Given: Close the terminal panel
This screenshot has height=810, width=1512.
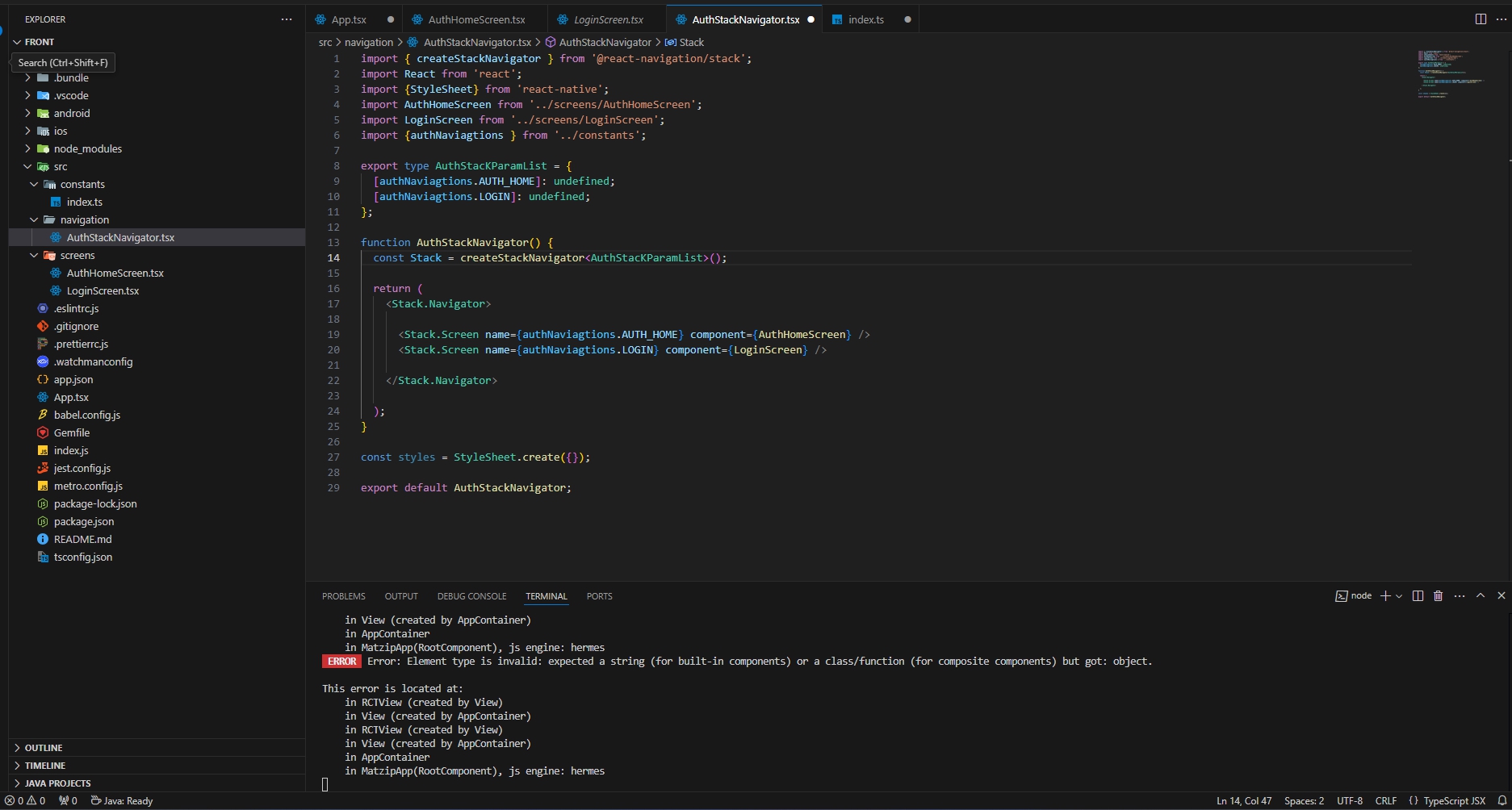Looking at the screenshot, I should [x=1502, y=595].
